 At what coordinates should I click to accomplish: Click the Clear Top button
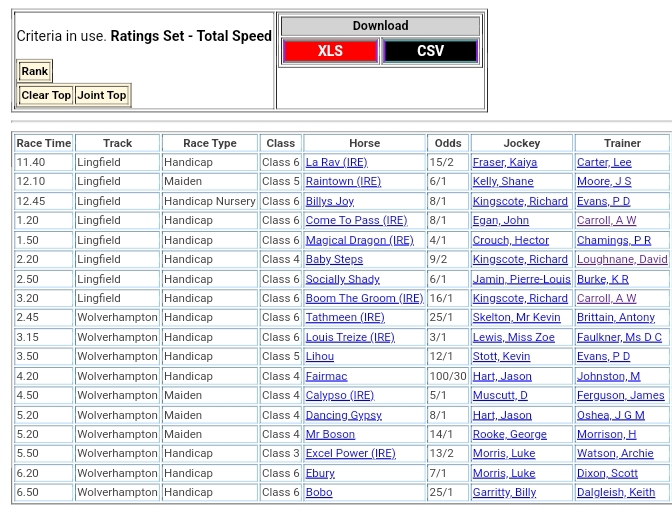pyautogui.click(x=46, y=95)
